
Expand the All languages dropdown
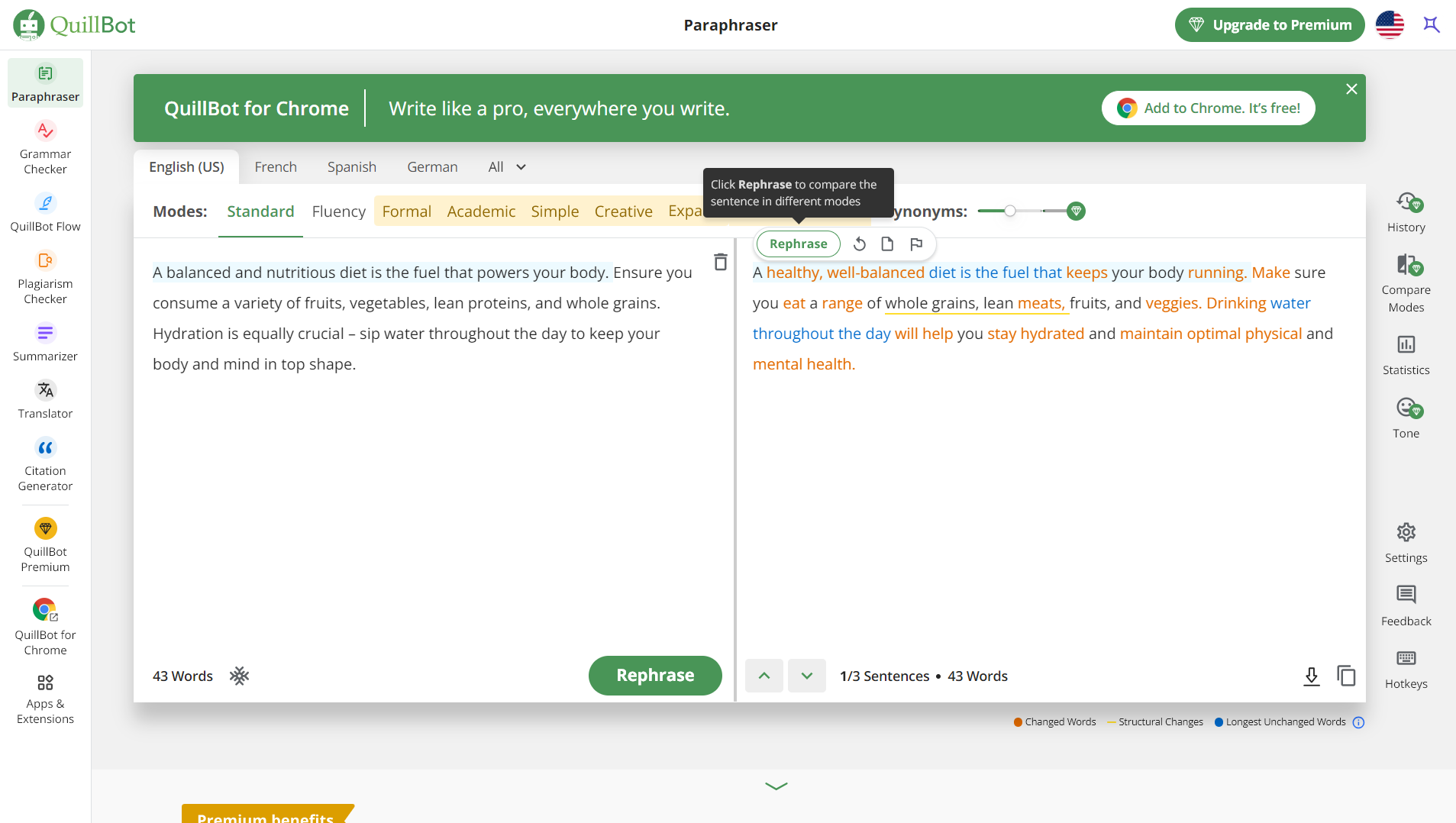[x=507, y=166]
